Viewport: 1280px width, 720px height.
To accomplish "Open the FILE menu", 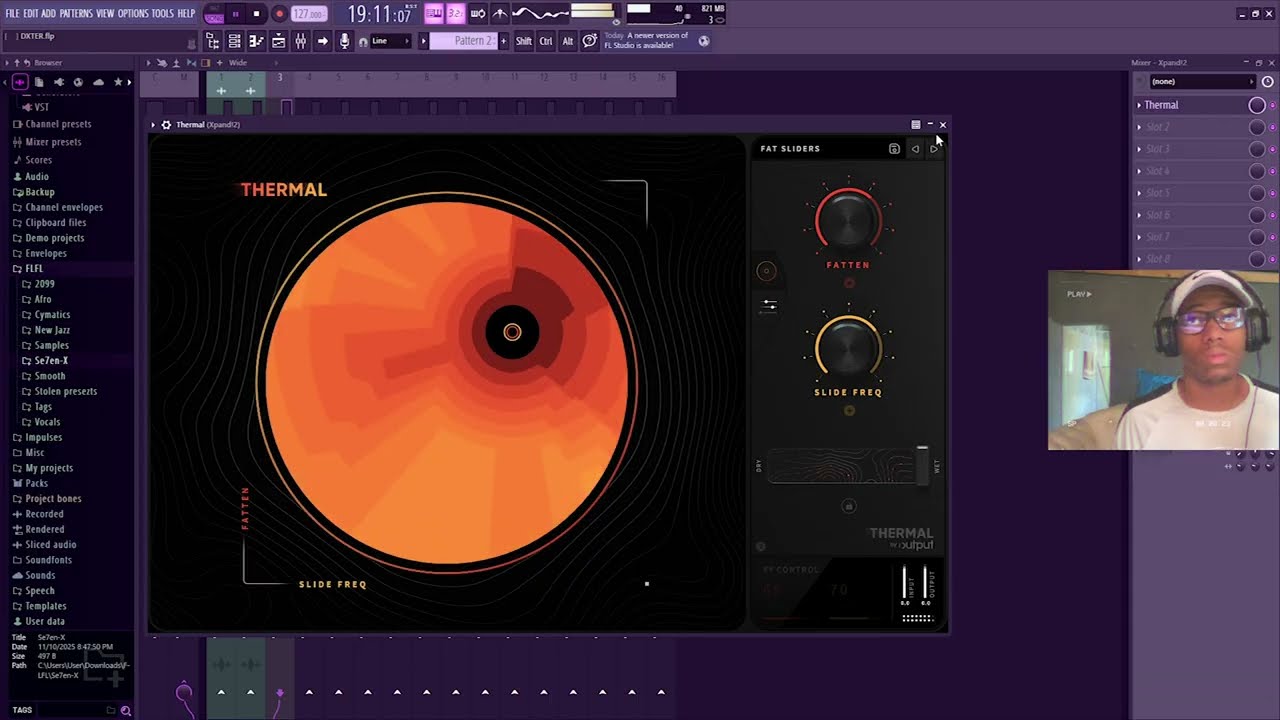I will (x=12, y=14).
